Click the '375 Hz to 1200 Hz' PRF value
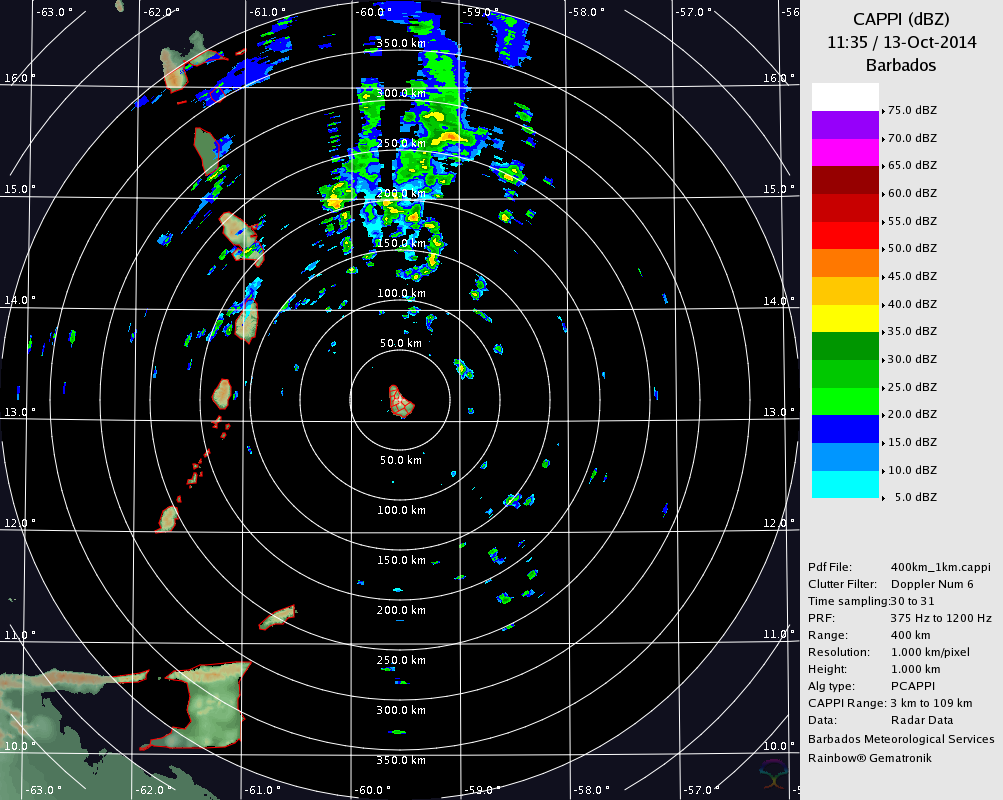 click(x=941, y=618)
